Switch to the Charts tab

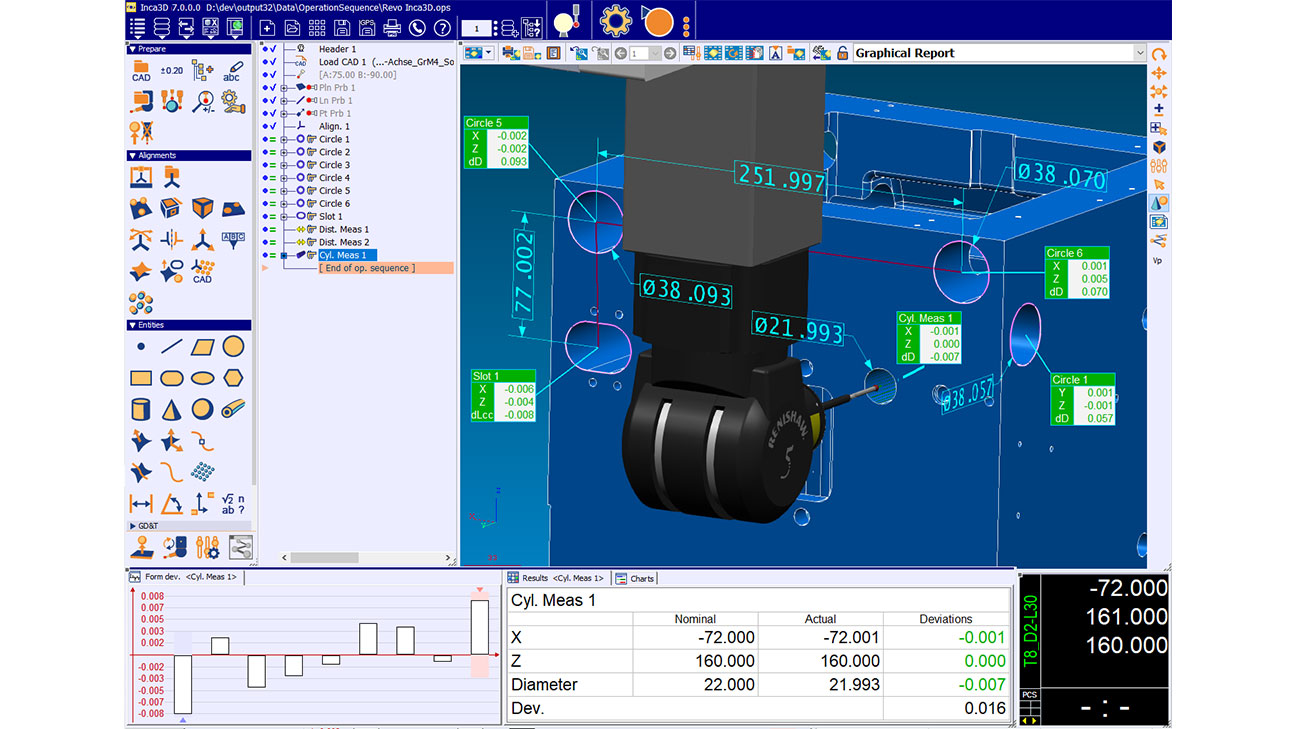tap(635, 578)
